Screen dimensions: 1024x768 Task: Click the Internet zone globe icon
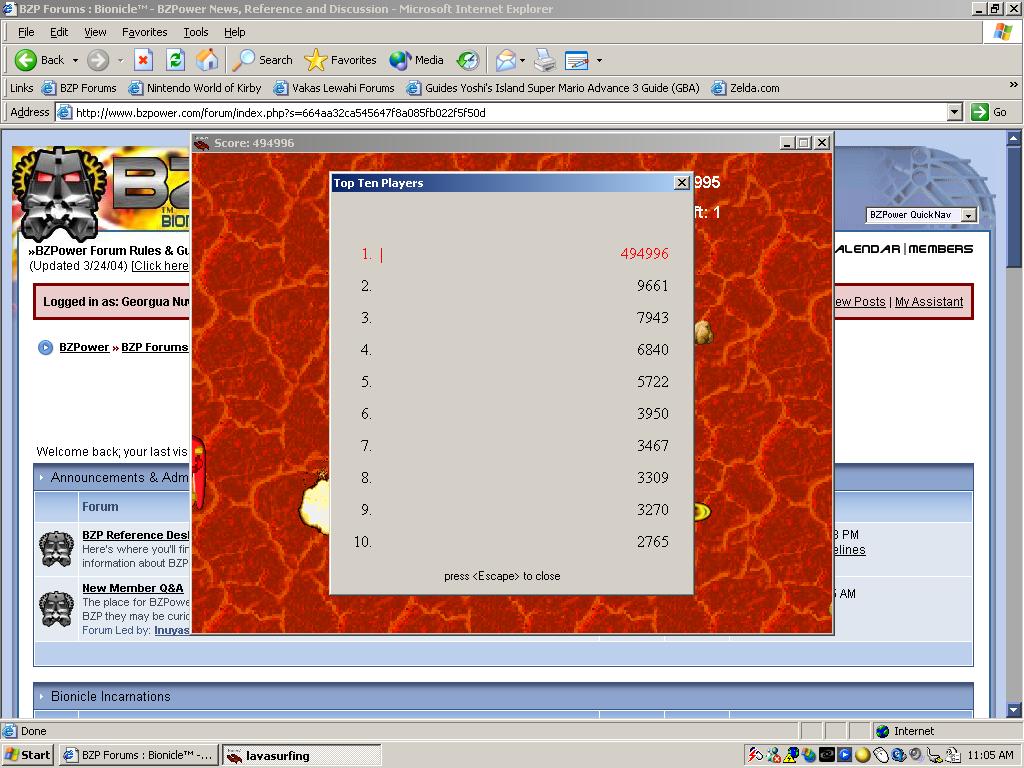tap(882, 731)
